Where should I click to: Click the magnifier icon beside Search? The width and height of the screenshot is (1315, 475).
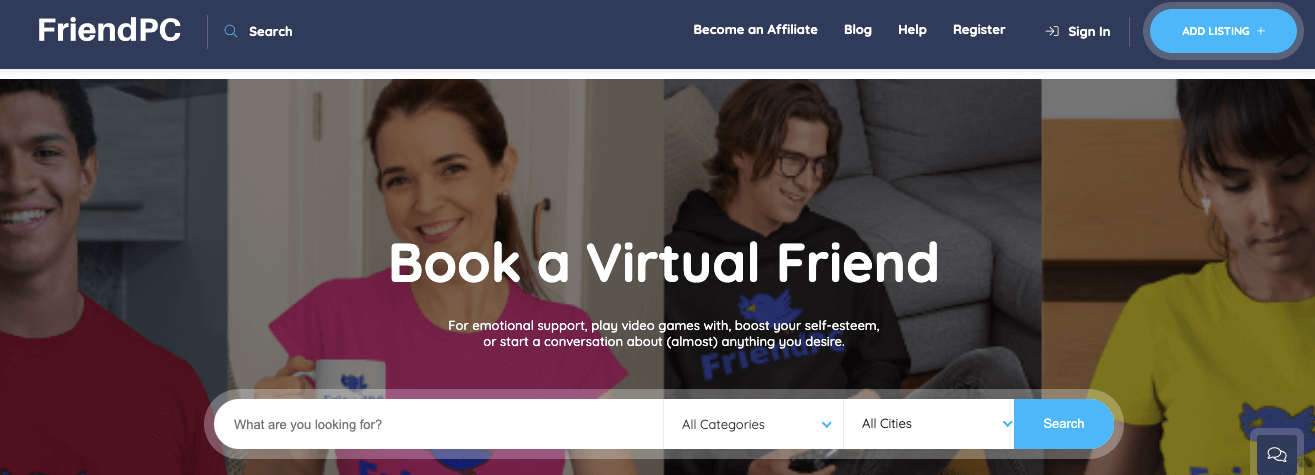click(231, 31)
